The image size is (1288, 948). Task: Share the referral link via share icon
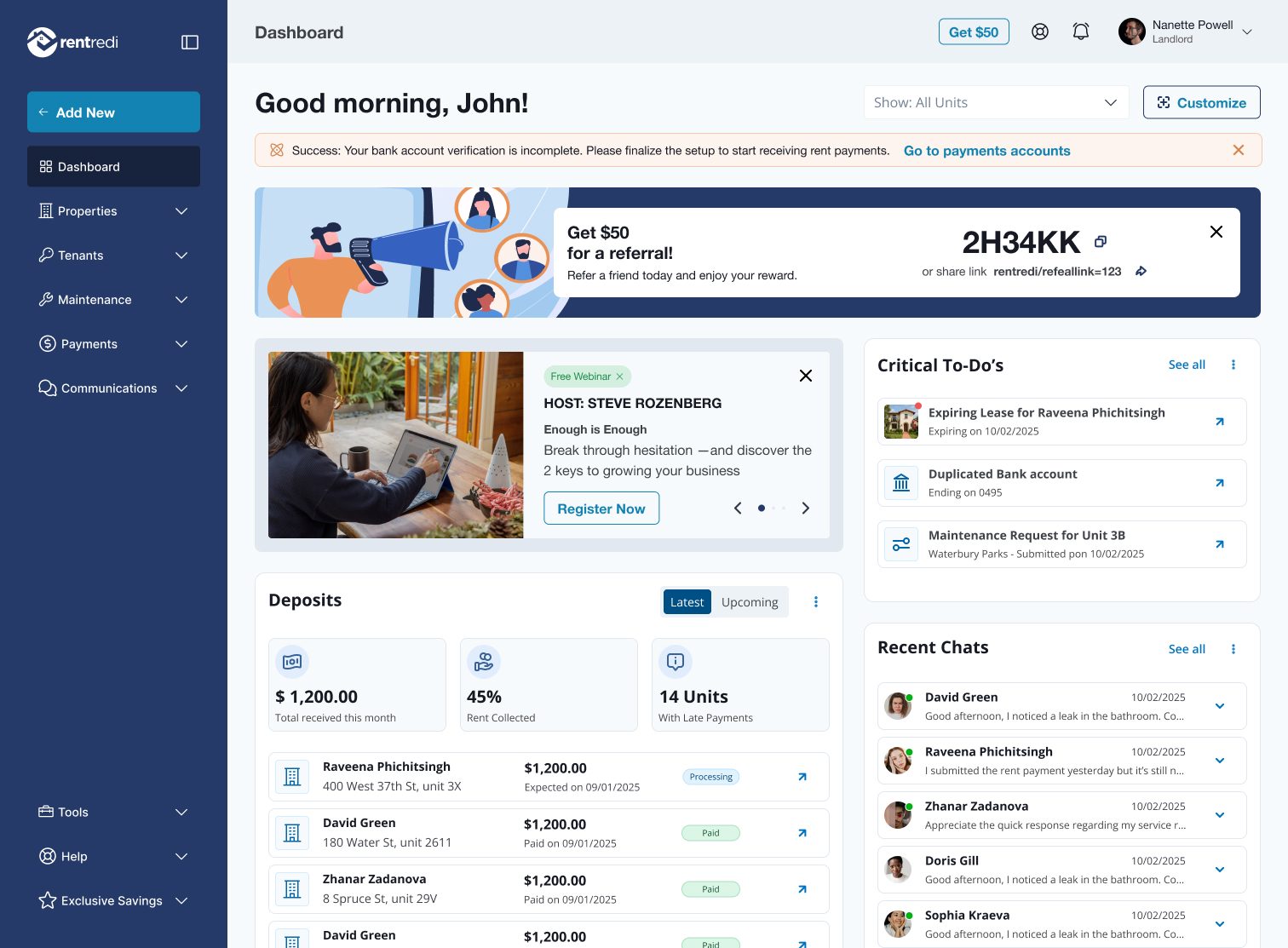coord(1141,271)
